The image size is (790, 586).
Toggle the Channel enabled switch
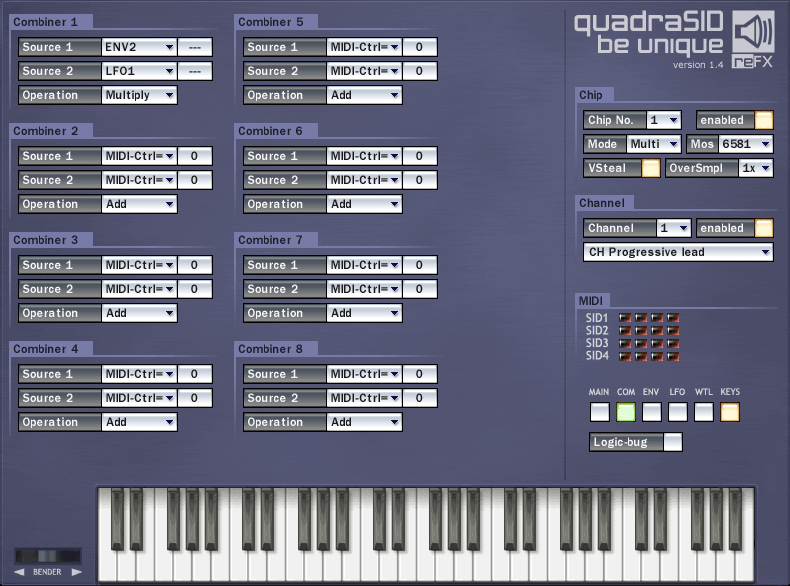764,228
